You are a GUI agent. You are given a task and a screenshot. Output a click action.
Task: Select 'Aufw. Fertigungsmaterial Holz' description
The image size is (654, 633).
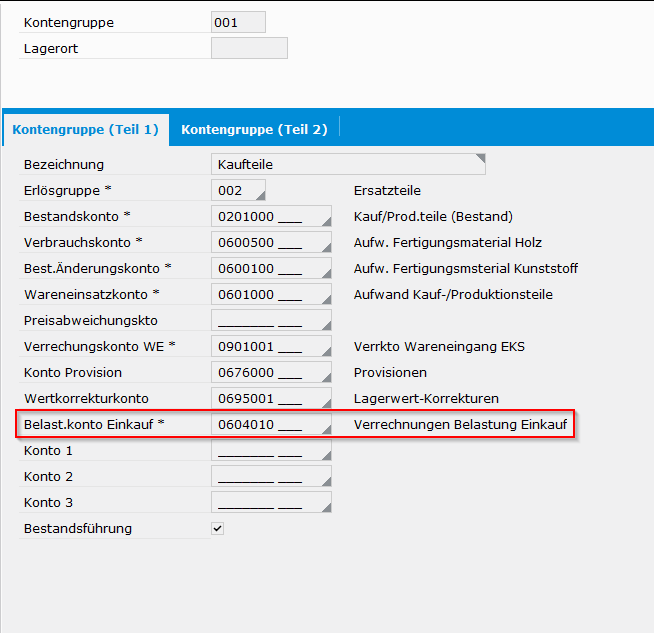pyautogui.click(x=448, y=242)
